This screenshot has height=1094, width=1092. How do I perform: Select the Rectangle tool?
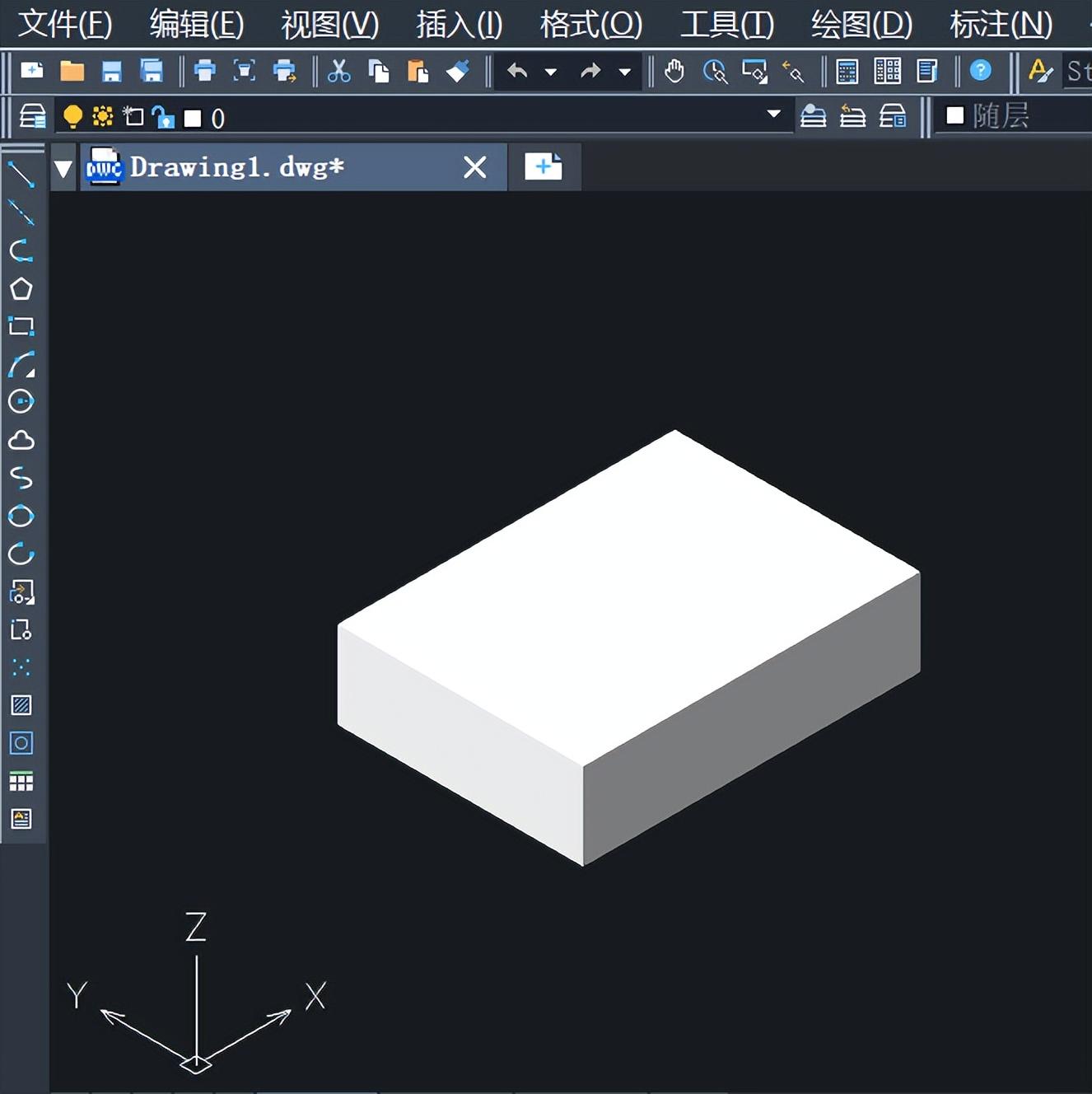coord(21,326)
